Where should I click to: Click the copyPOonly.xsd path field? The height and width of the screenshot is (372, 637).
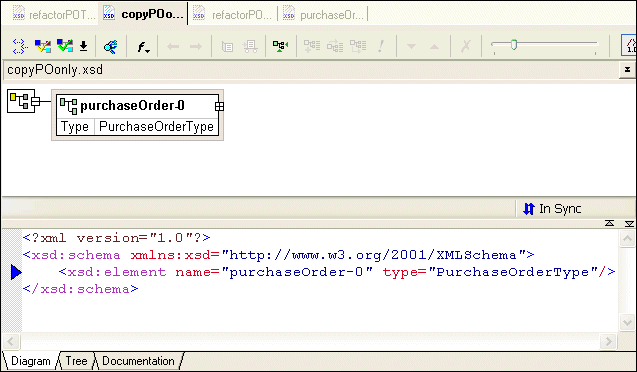tap(310, 70)
